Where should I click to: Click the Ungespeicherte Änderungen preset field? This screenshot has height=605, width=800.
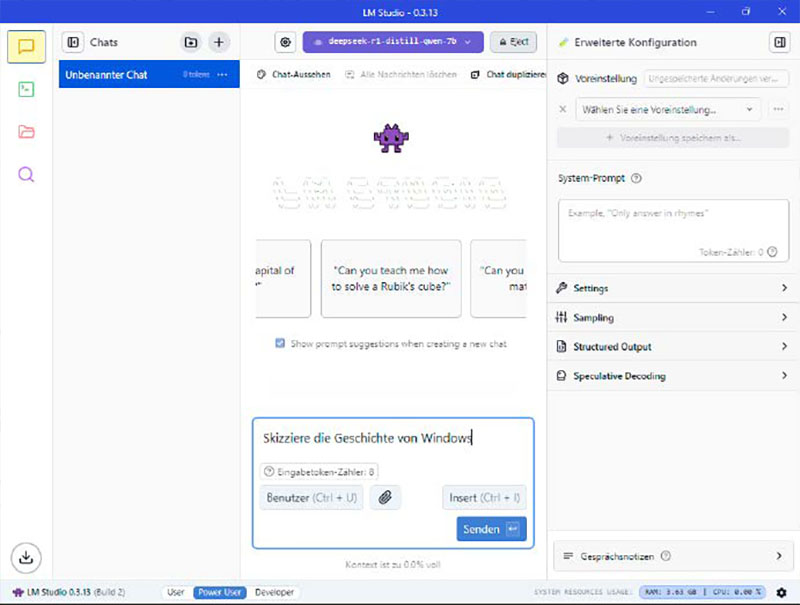point(716,79)
